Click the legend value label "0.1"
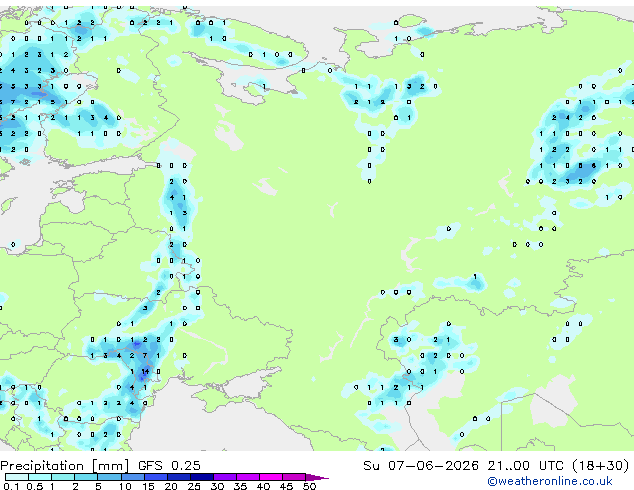634x490 pixels. [x=12, y=486]
